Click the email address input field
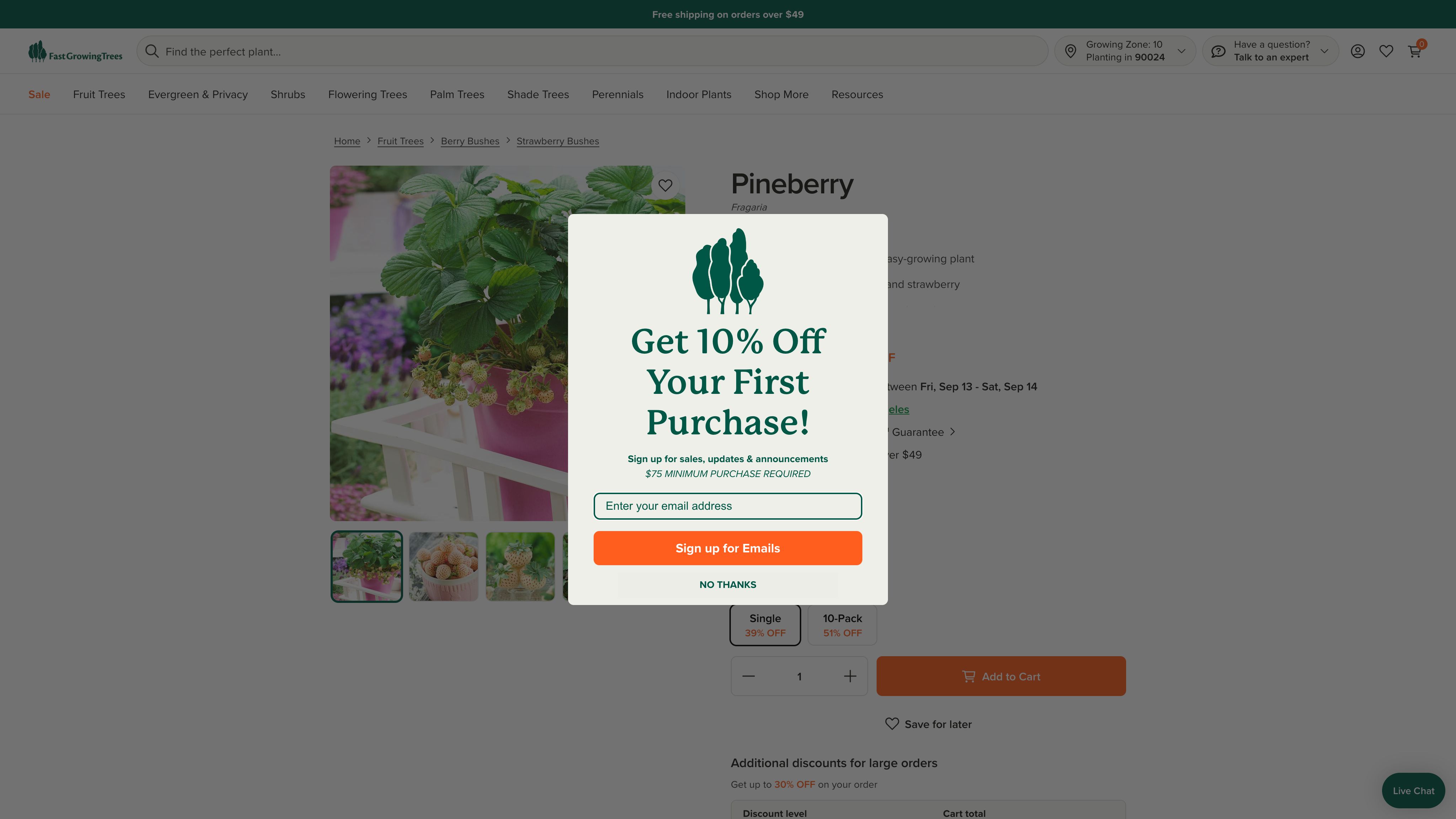 pos(727,506)
